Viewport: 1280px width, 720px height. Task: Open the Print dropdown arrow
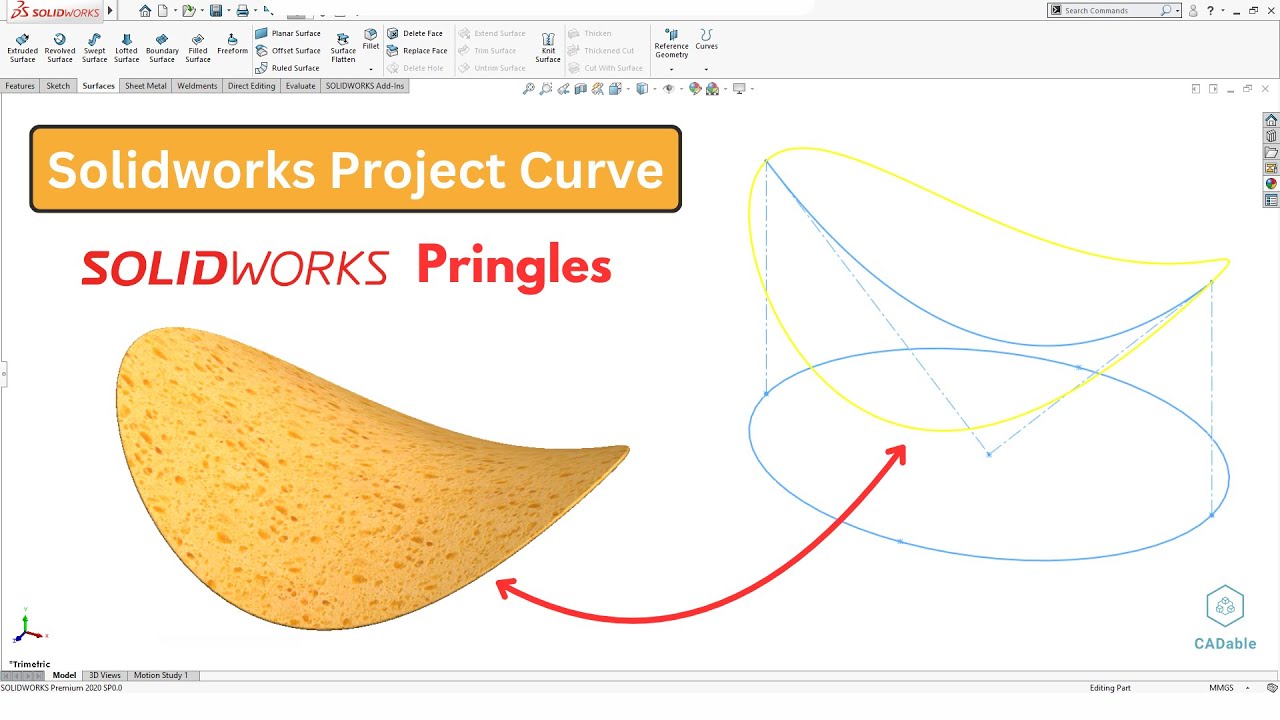(253, 11)
